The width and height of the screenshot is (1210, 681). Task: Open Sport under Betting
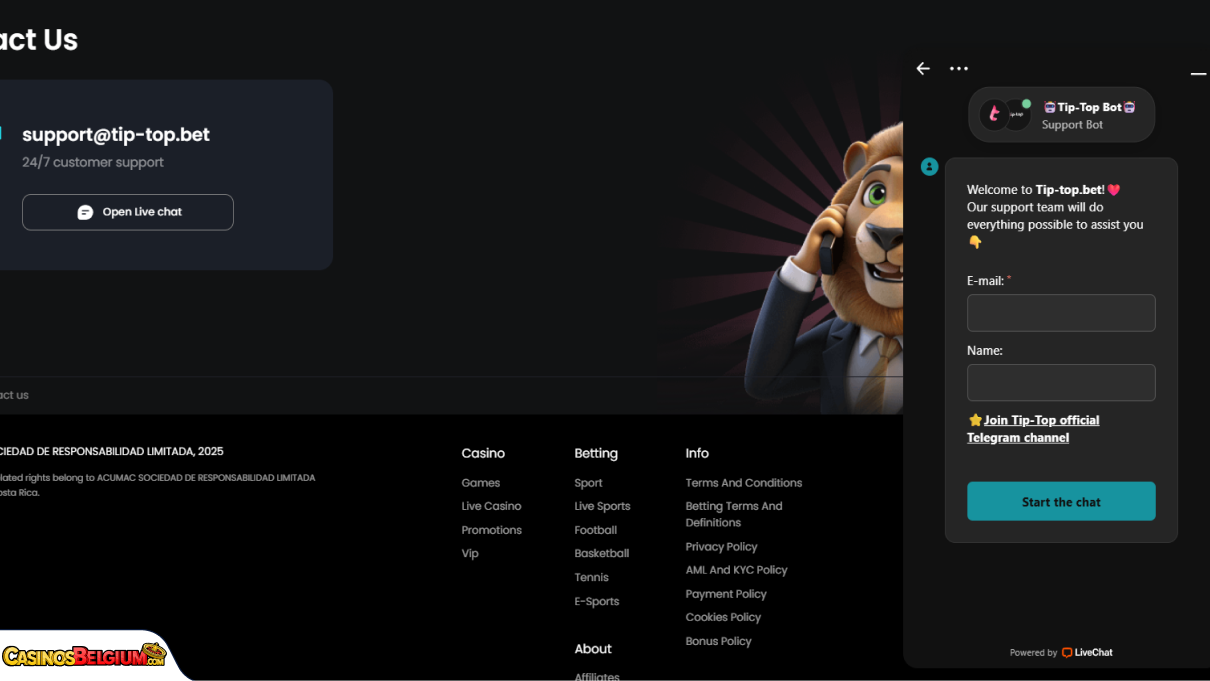[588, 483]
